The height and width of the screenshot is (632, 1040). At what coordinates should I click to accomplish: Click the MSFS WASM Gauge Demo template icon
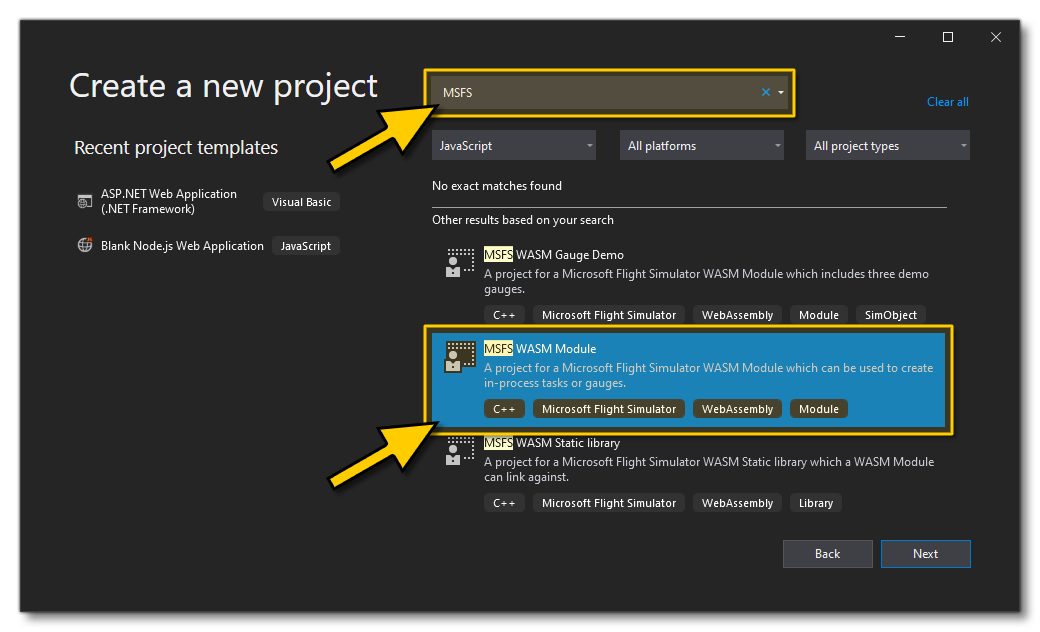click(460, 262)
